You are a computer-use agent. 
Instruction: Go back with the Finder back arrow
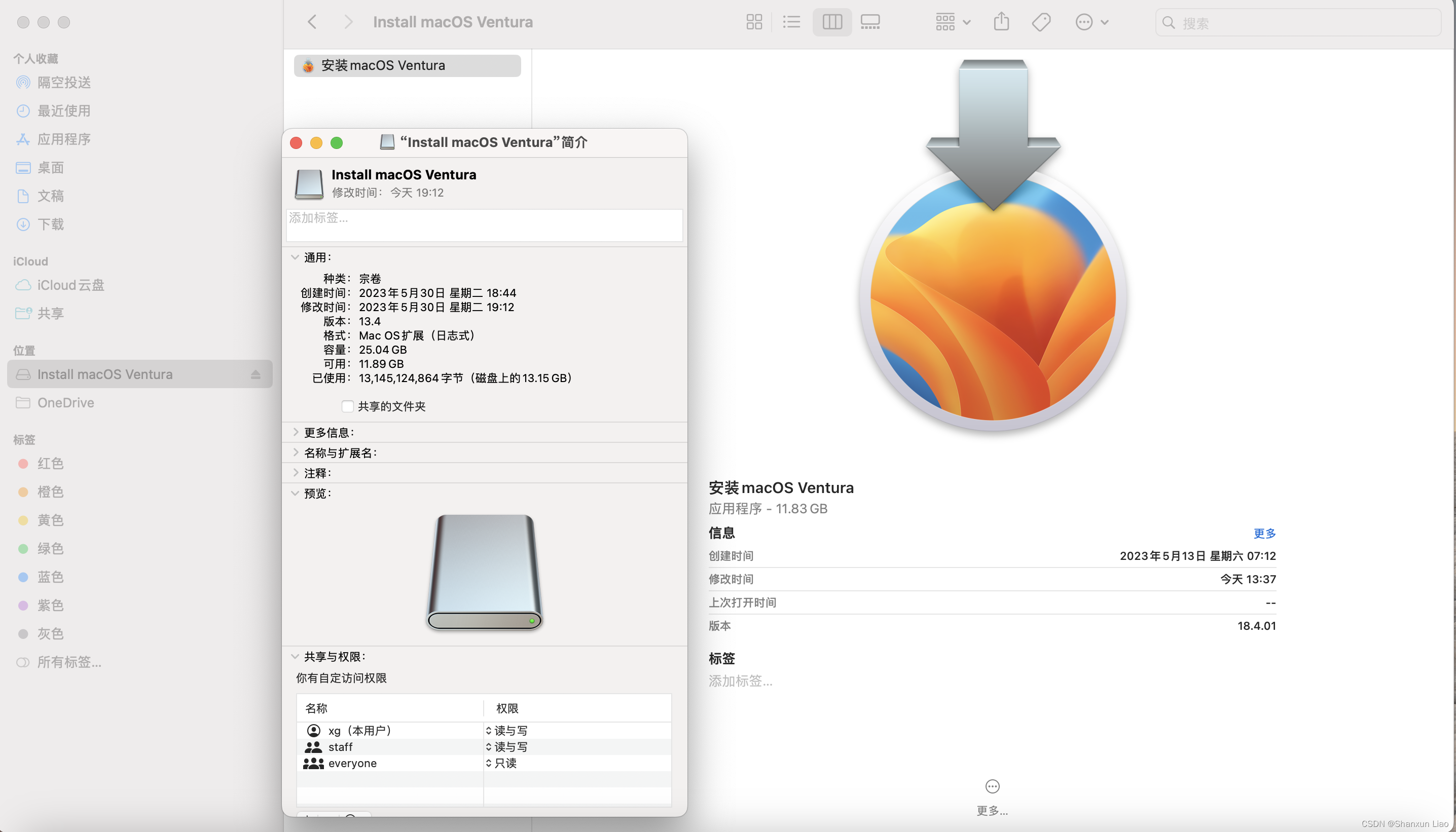coord(312,22)
